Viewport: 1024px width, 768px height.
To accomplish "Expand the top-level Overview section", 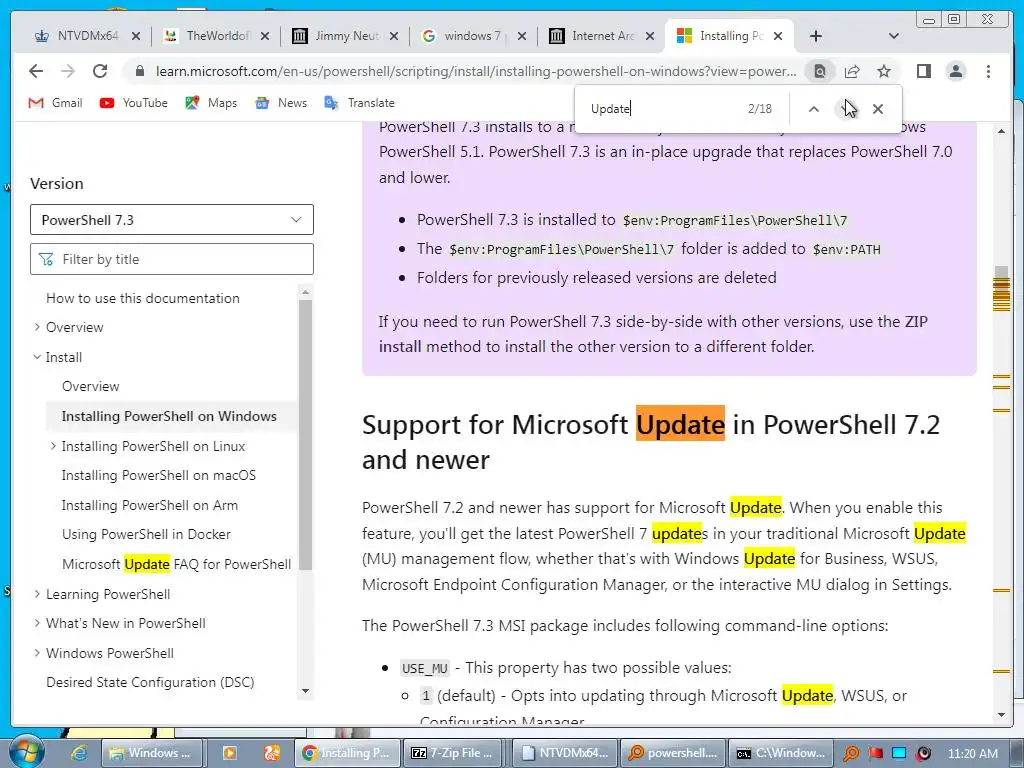I will point(37,327).
